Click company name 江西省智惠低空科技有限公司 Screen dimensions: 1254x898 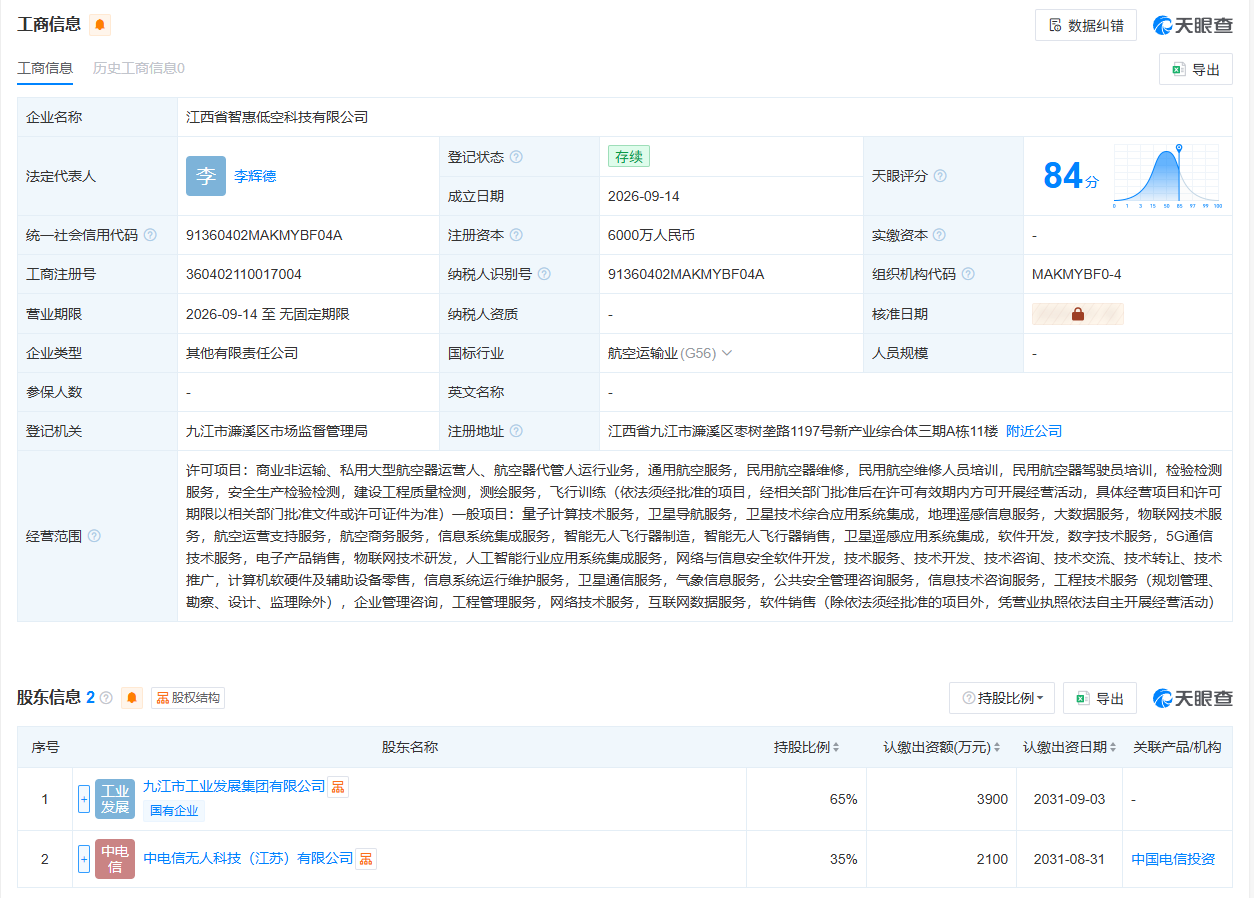[x=277, y=117]
